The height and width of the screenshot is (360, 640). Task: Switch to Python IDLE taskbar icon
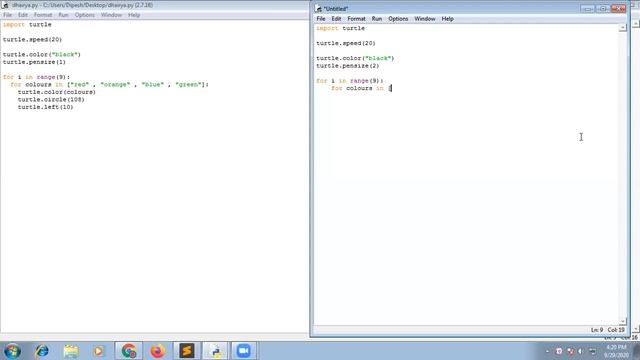(216, 351)
